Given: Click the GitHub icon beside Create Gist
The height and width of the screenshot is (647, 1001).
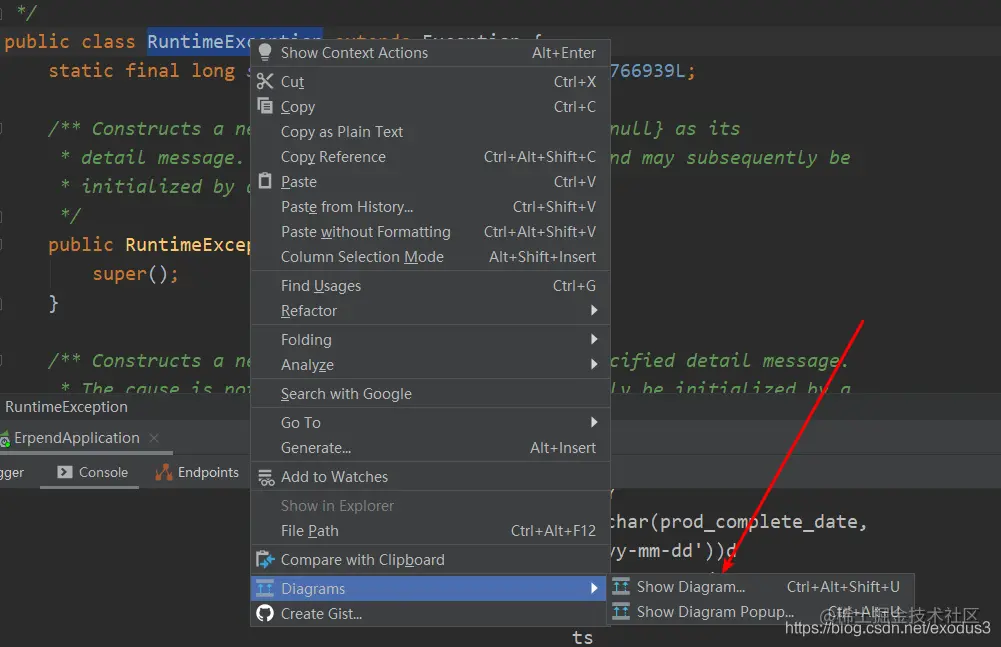Looking at the screenshot, I should (x=265, y=613).
